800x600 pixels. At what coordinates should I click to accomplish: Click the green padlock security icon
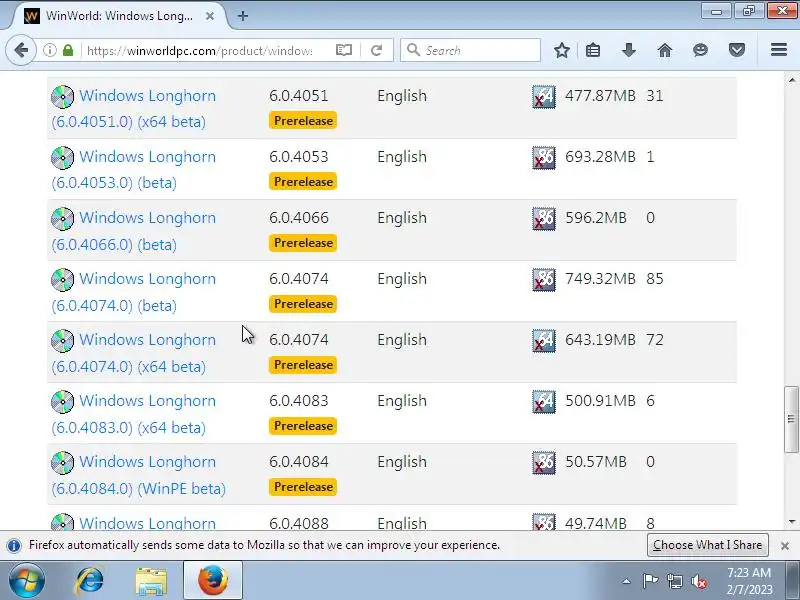coord(68,50)
